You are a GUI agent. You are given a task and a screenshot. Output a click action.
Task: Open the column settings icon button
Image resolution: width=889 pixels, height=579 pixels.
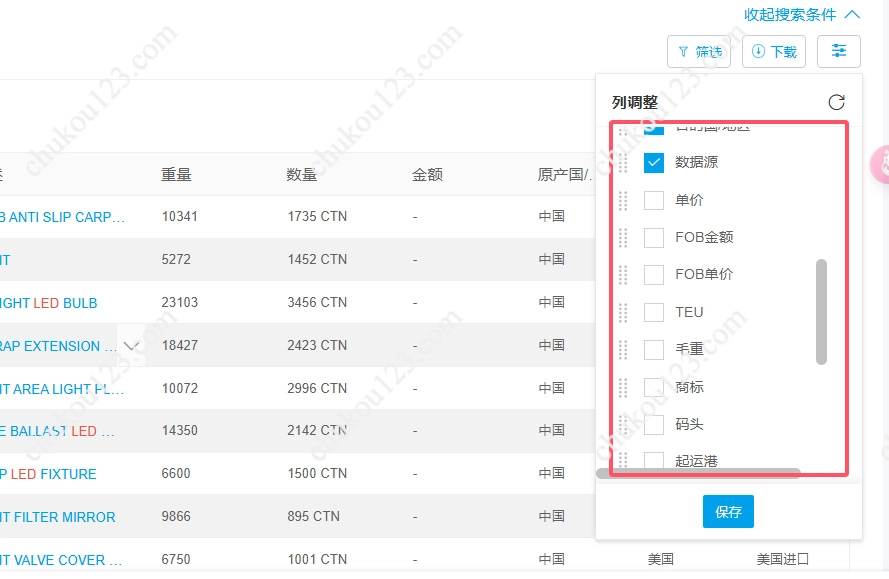point(838,51)
